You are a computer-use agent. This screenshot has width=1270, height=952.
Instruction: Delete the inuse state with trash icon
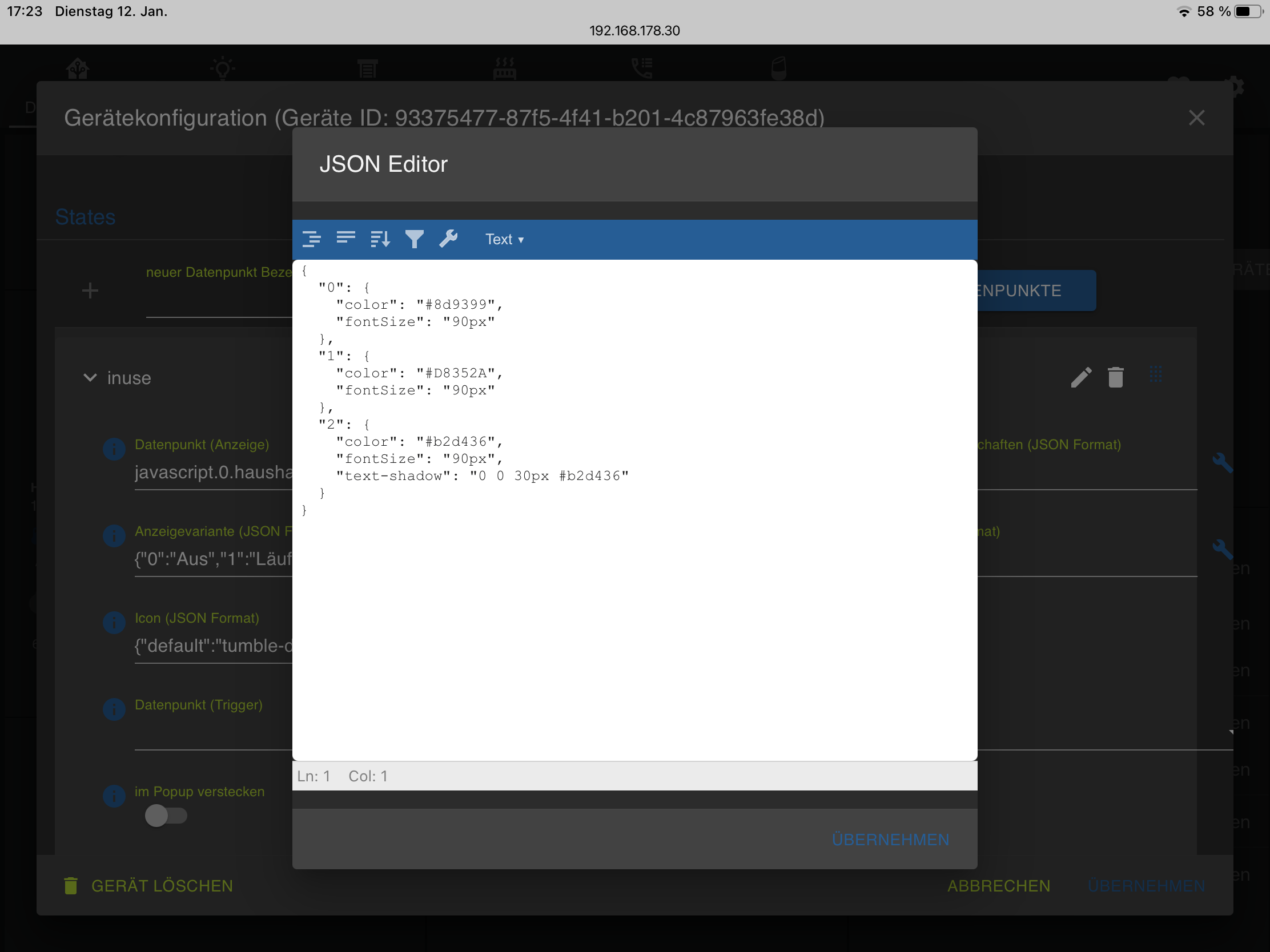pyautogui.click(x=1115, y=378)
